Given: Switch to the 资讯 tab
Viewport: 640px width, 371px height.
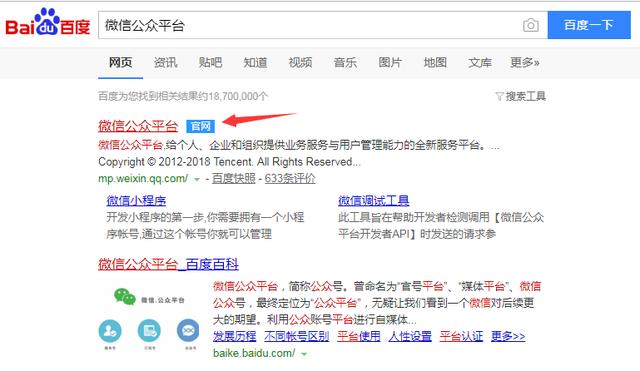Looking at the screenshot, I should (x=165, y=62).
